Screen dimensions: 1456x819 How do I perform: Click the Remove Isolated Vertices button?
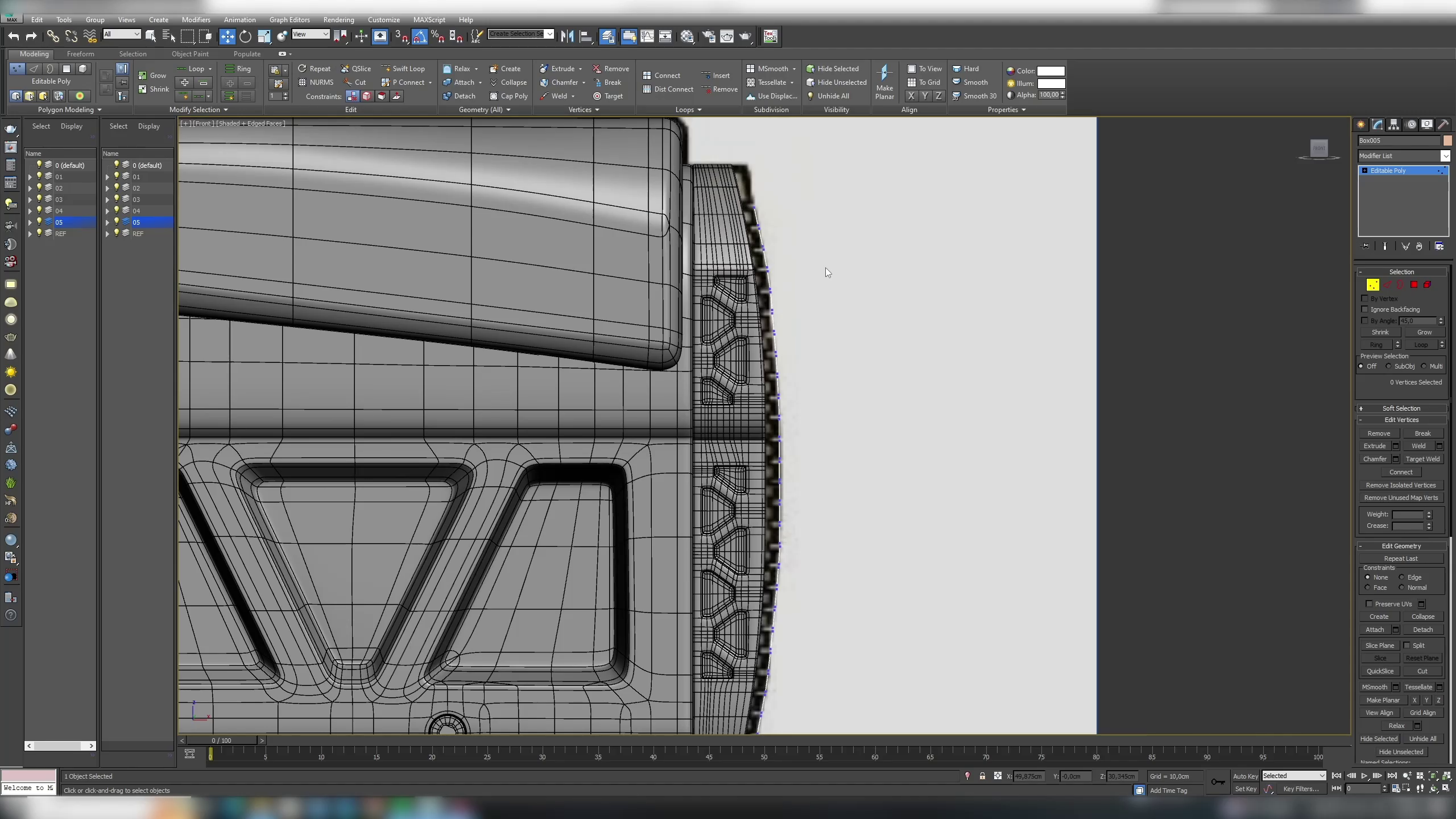[x=1400, y=485]
